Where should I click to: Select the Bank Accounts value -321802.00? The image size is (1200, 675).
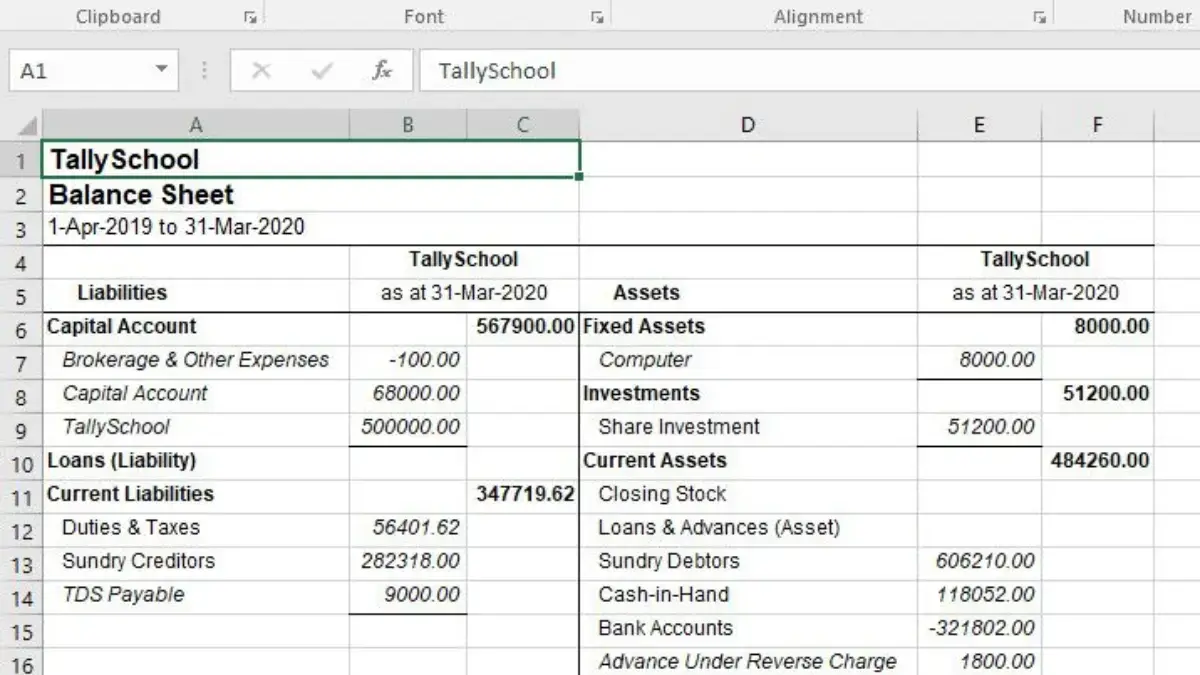click(979, 628)
